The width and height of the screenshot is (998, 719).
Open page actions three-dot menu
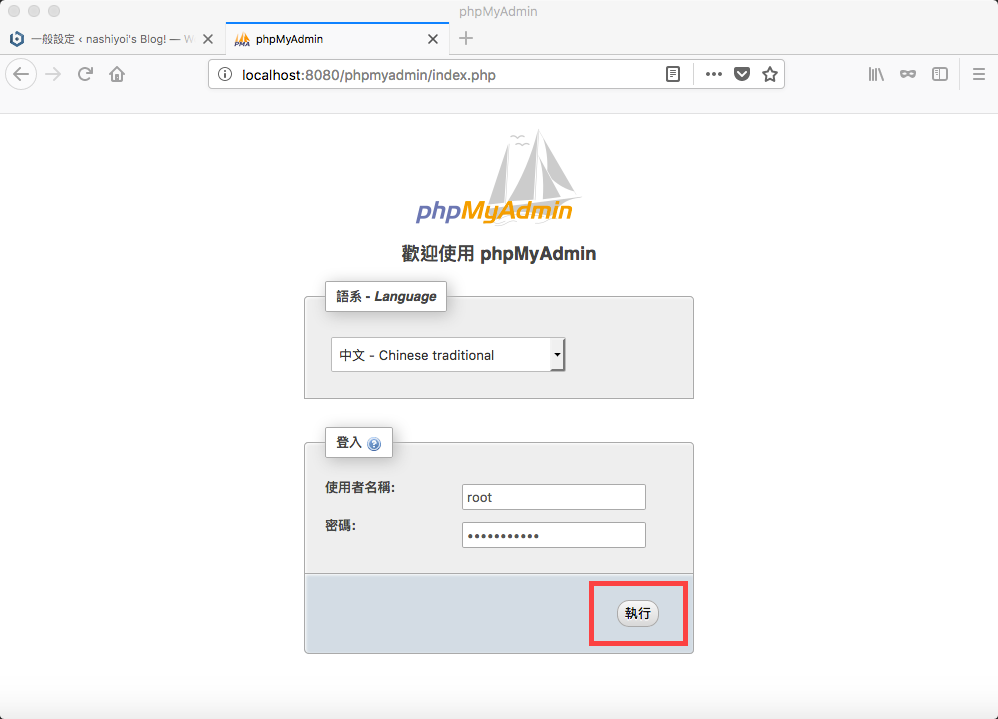pos(713,74)
